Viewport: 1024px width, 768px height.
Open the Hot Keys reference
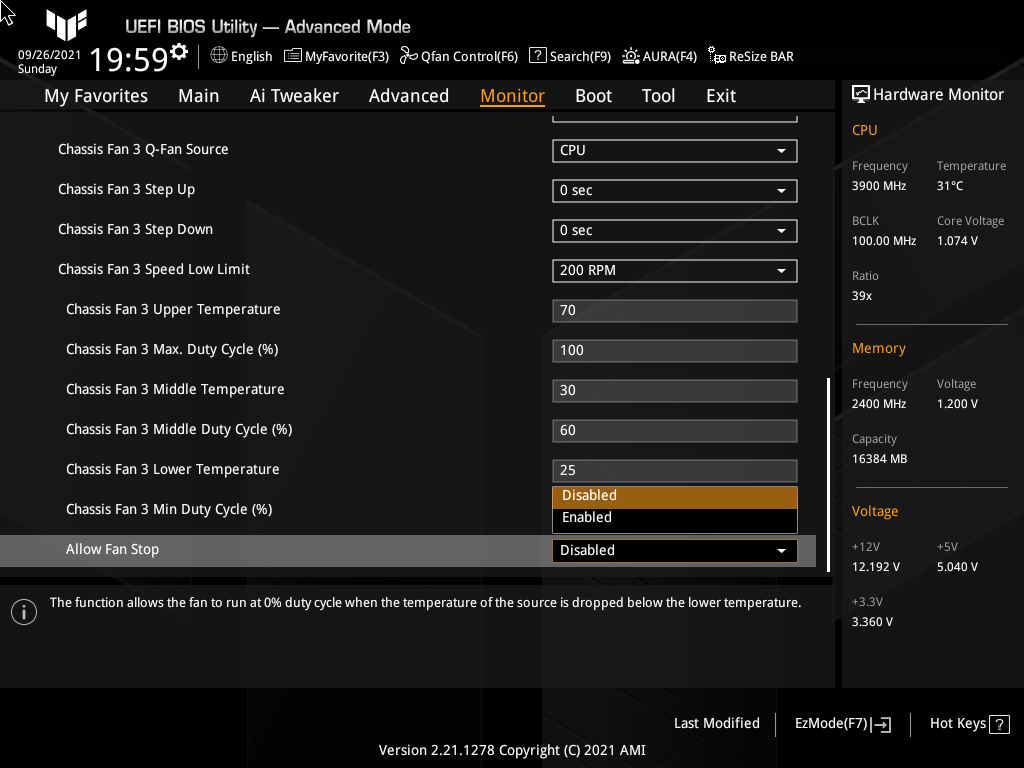tap(968, 723)
